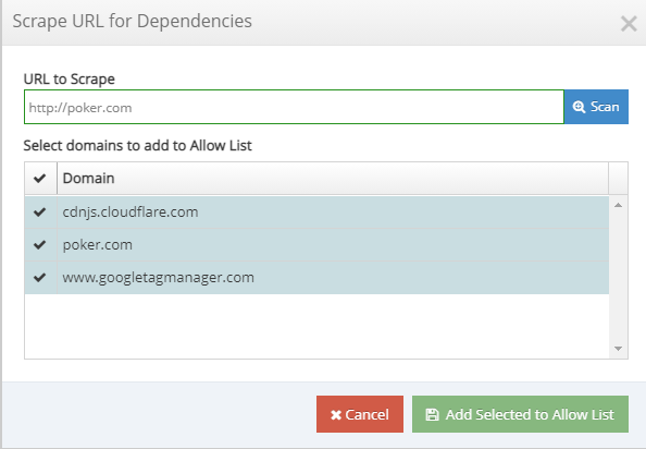Add Selected to Allow List
The image size is (646, 450).
tap(520, 414)
